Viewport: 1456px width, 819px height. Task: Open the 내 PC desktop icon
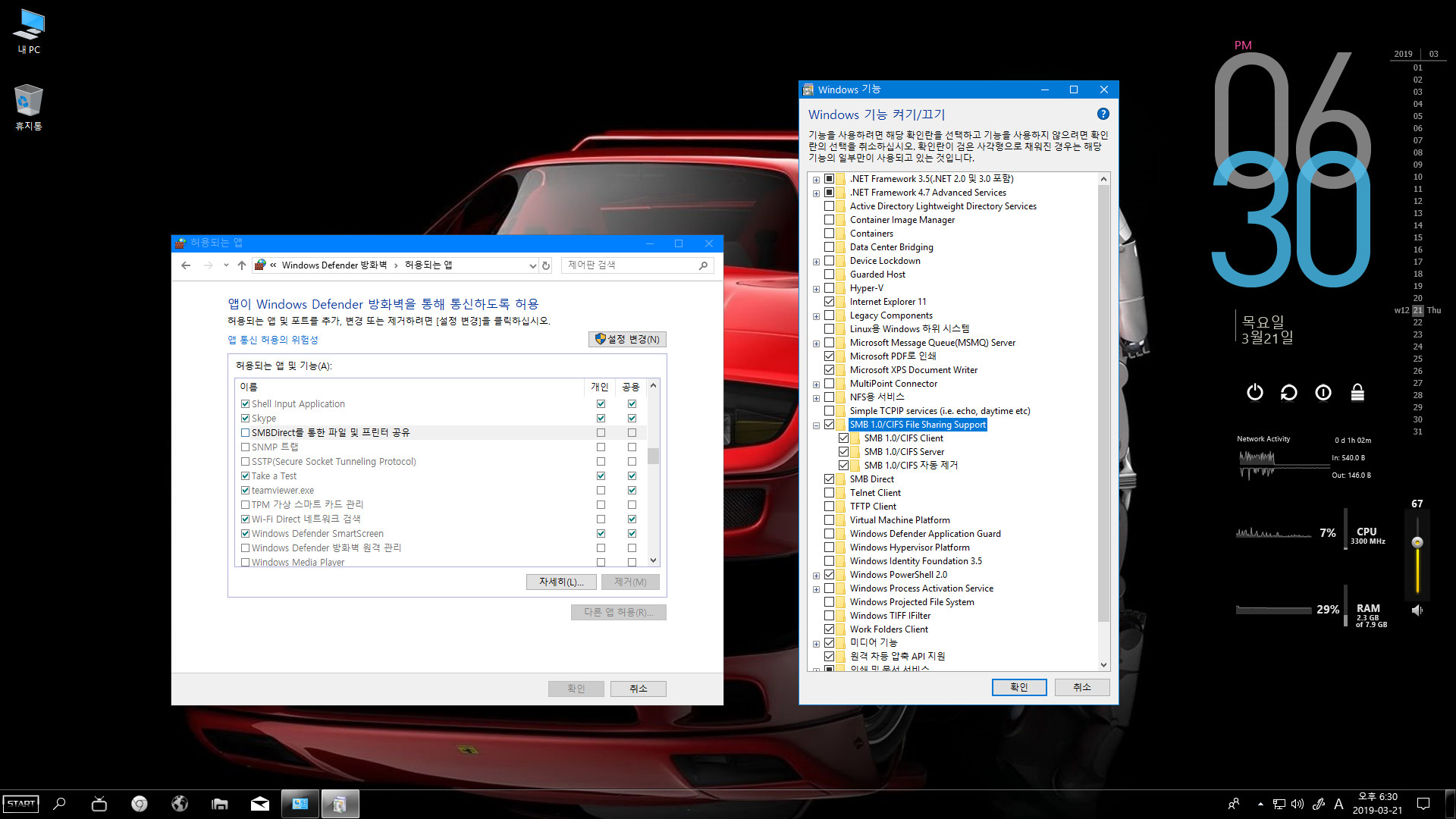(x=29, y=31)
